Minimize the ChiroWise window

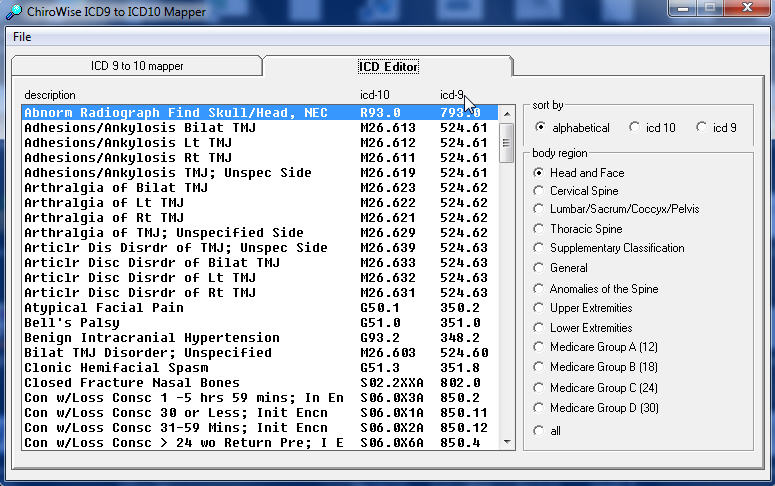tap(683, 8)
